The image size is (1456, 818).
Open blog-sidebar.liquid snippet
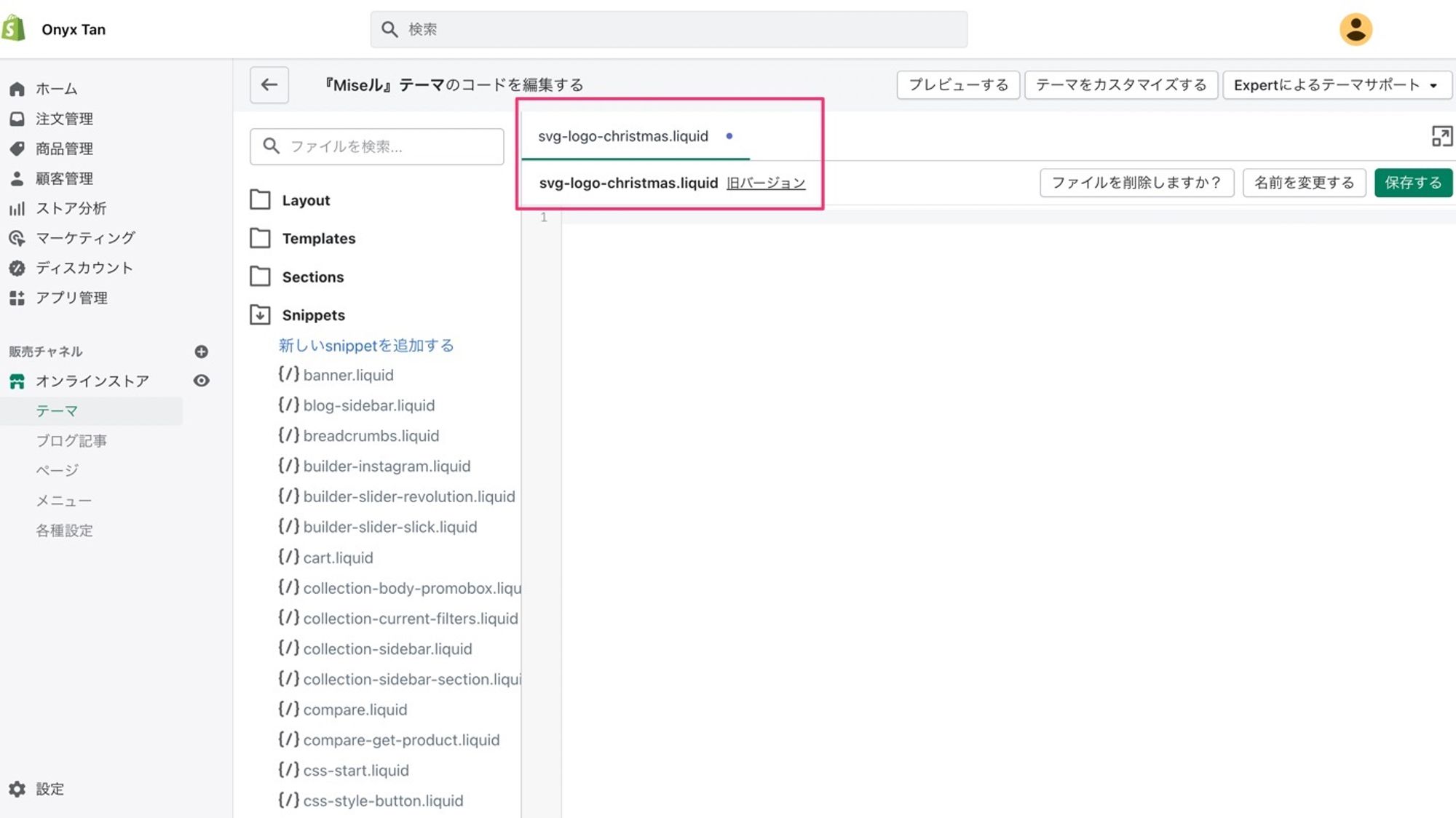(x=356, y=405)
